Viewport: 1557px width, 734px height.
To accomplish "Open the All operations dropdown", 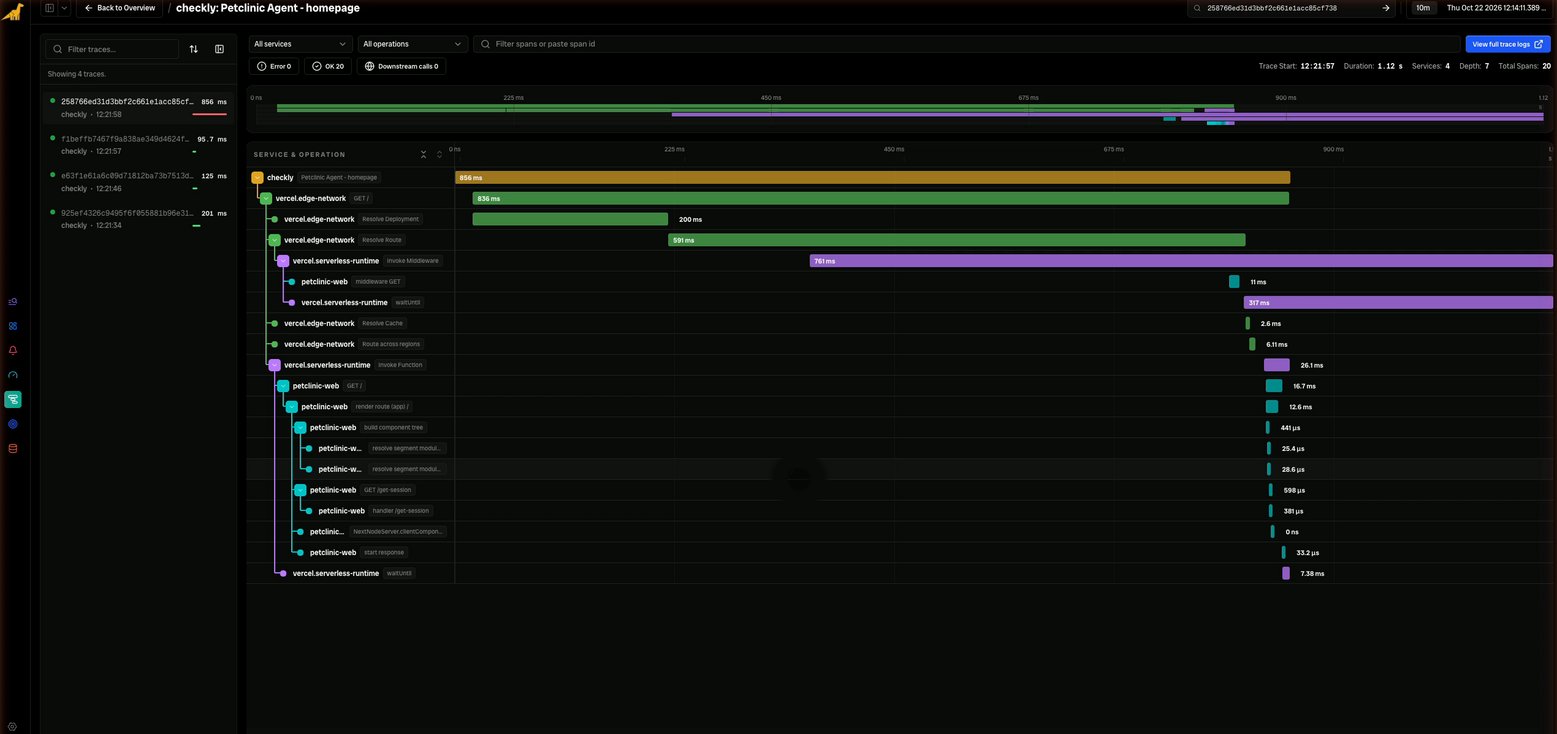I will [x=413, y=44].
